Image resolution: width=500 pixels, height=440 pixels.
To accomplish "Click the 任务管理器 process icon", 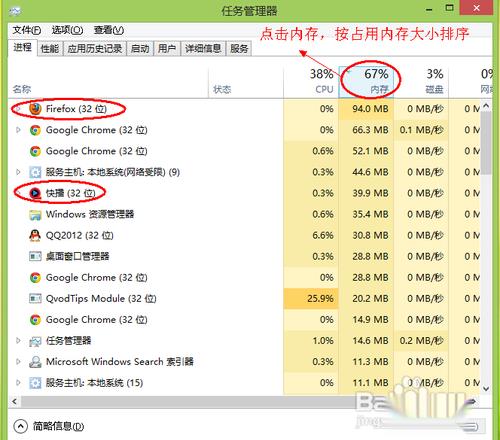I will [35, 341].
